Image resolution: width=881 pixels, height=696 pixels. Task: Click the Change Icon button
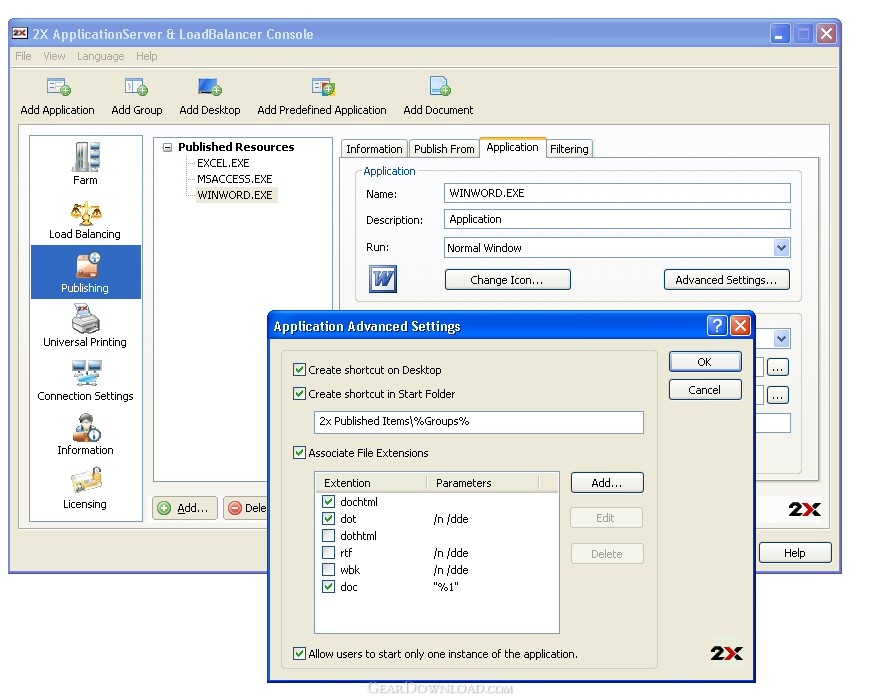tap(507, 280)
